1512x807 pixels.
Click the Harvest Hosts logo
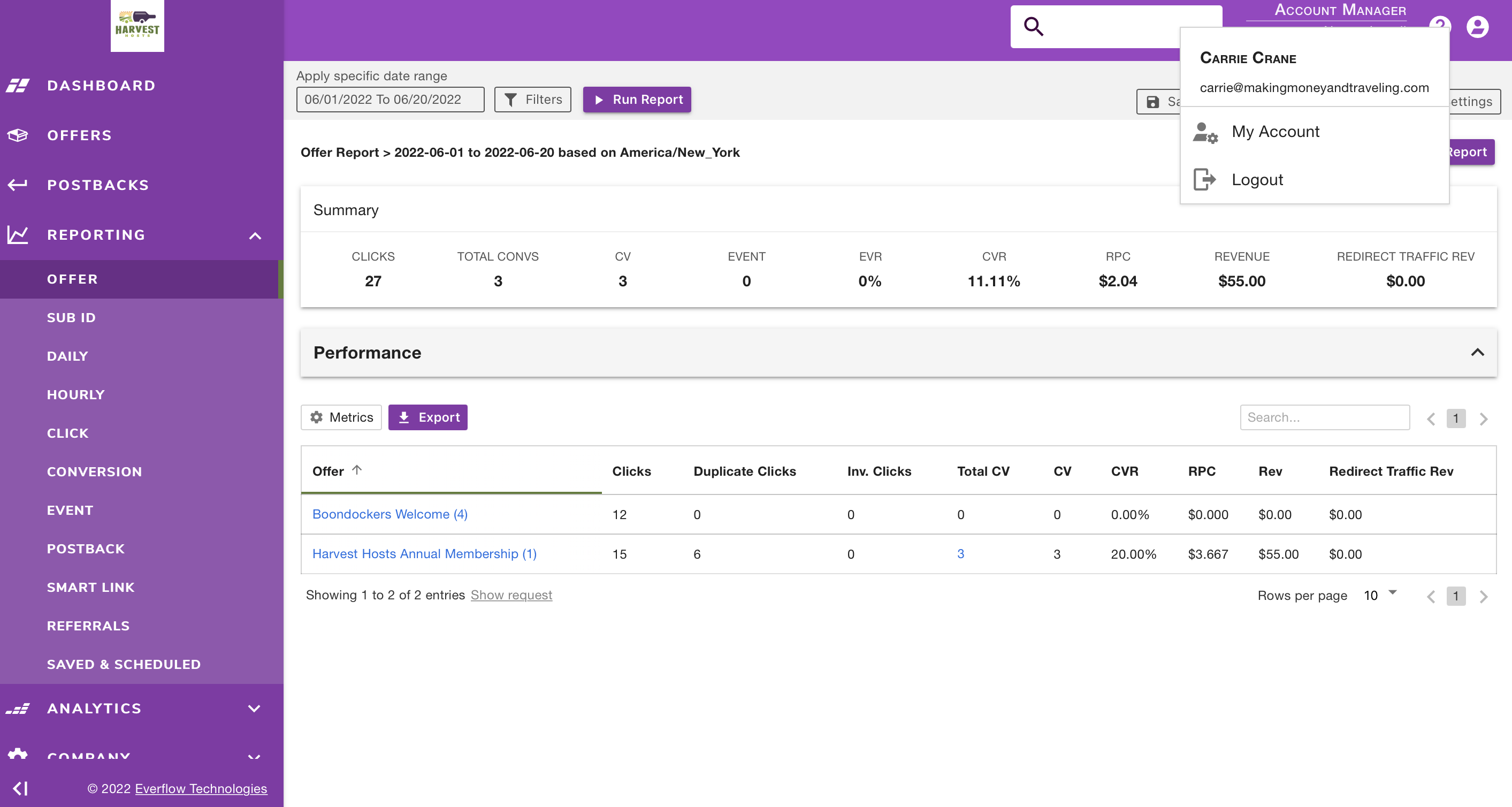pyautogui.click(x=138, y=25)
